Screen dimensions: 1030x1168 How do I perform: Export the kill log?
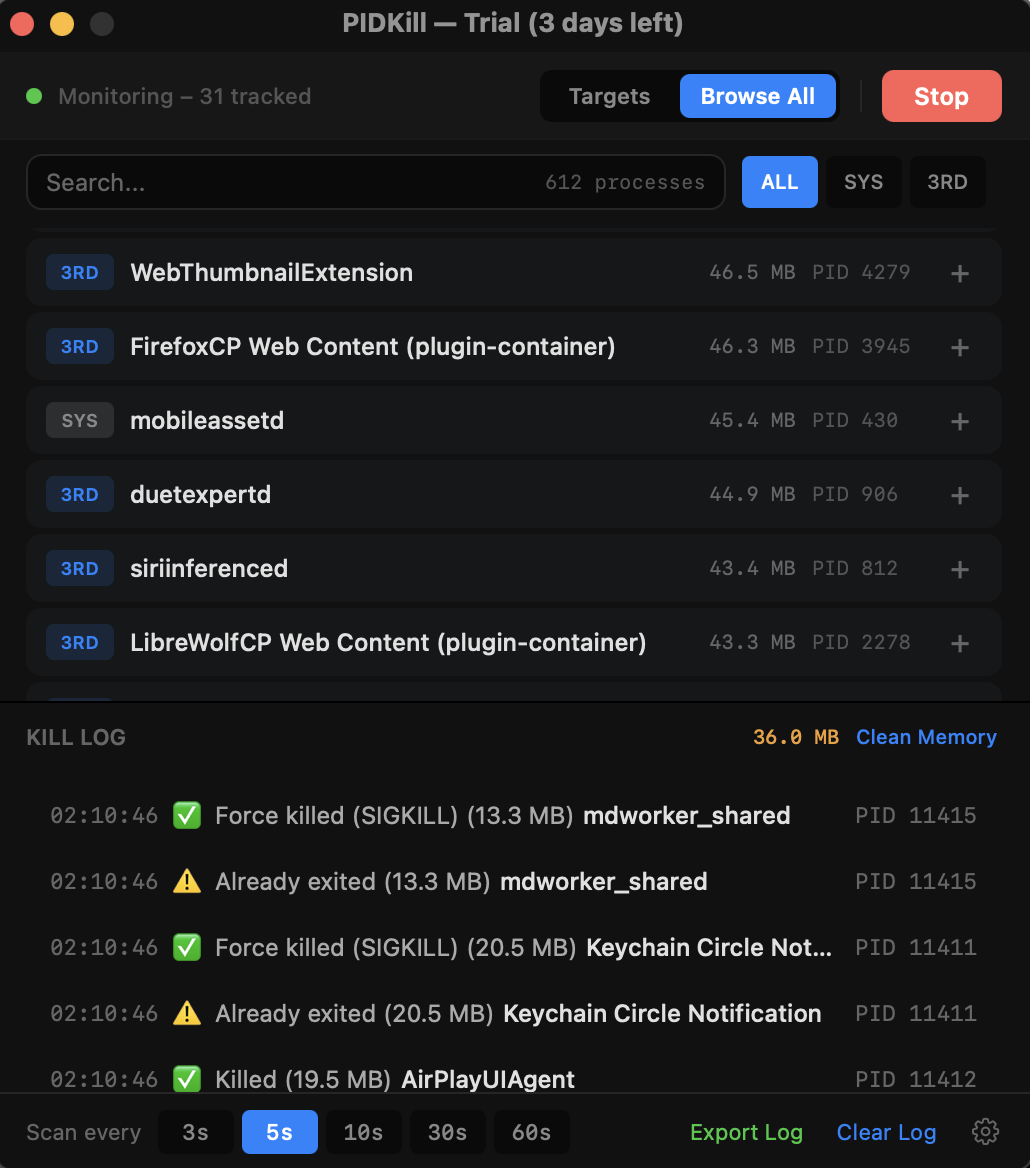[x=746, y=1132]
